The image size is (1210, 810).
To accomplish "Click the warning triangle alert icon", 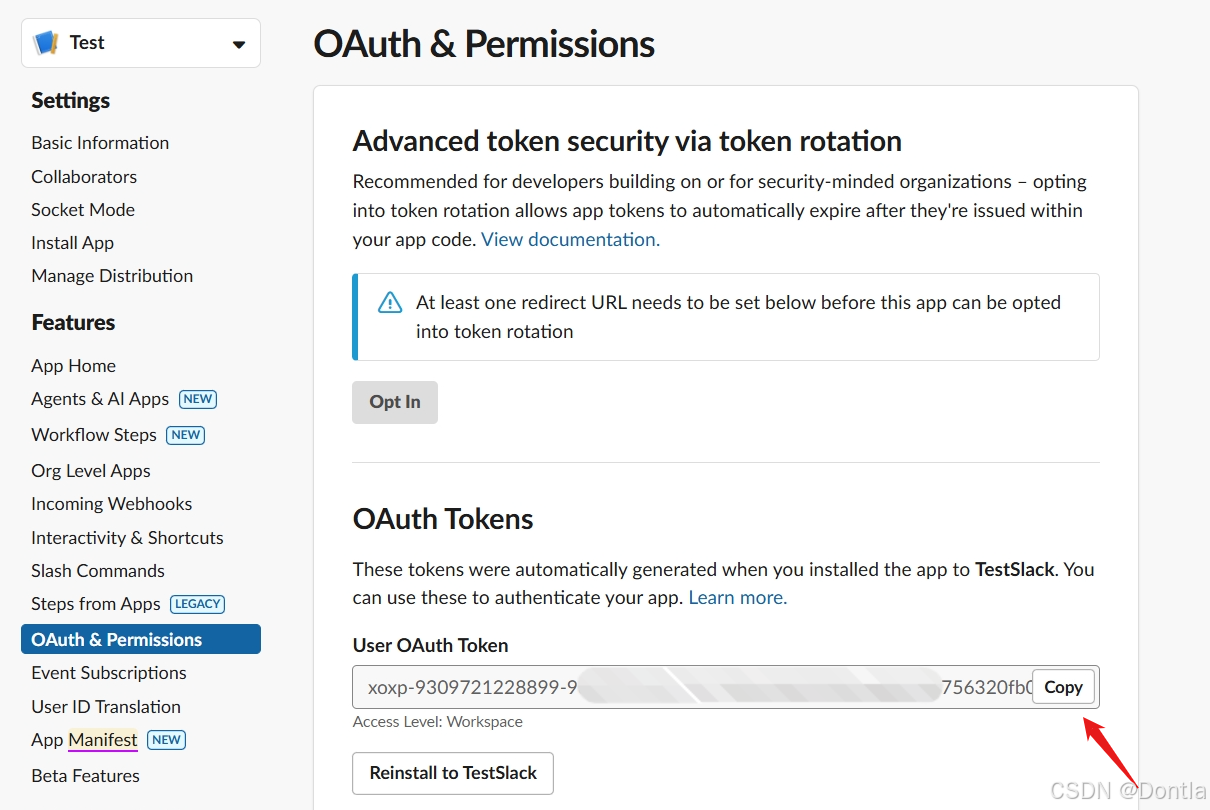I will 390,303.
